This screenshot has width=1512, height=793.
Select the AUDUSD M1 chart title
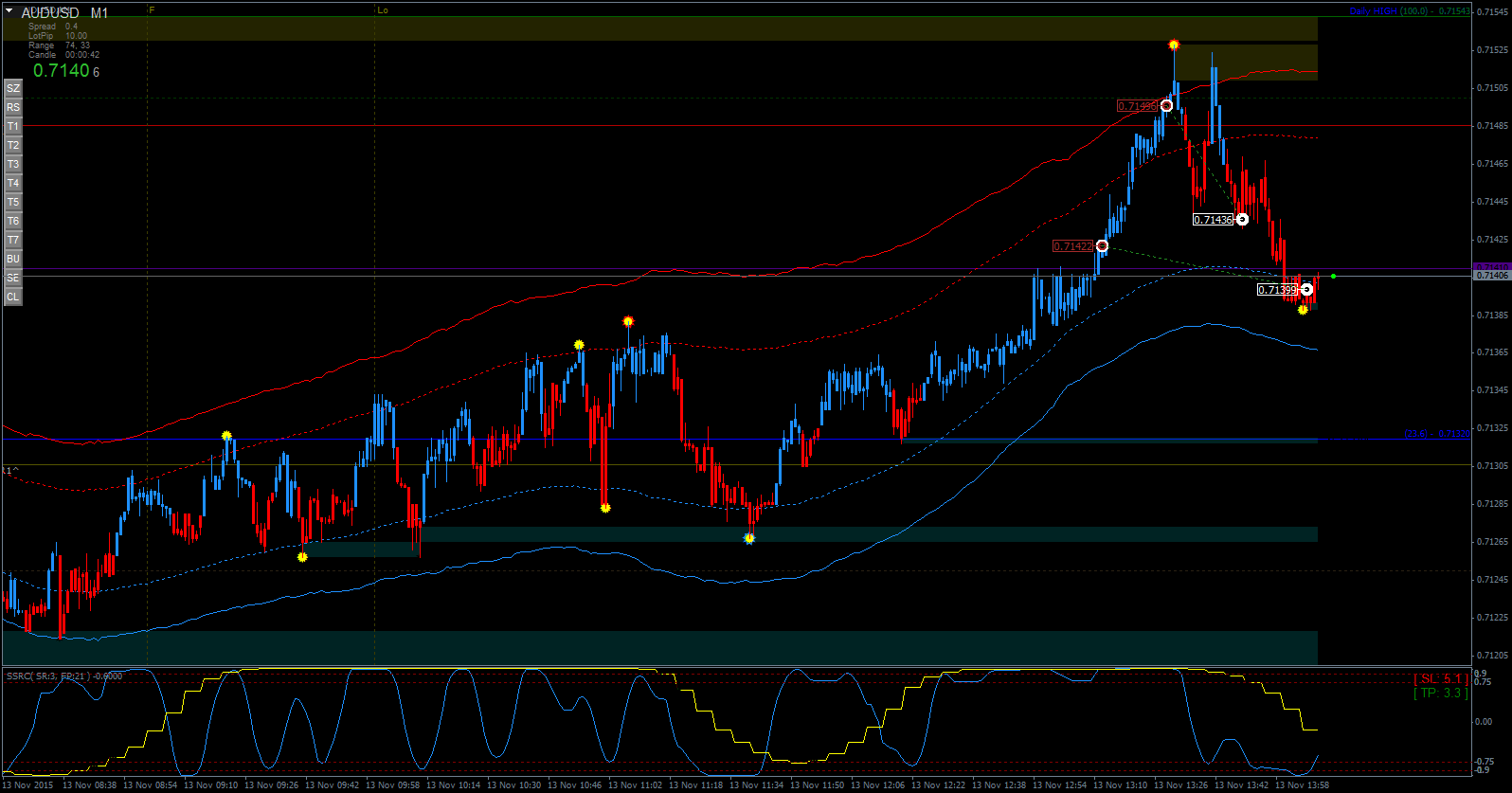tap(64, 13)
